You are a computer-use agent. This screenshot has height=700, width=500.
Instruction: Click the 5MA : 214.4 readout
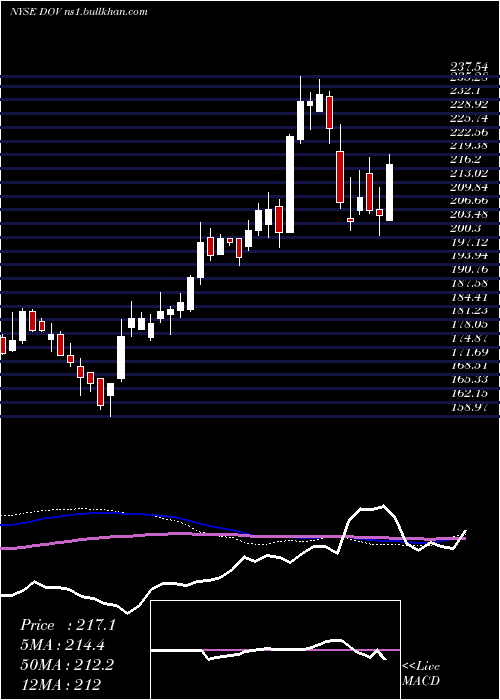64,645
